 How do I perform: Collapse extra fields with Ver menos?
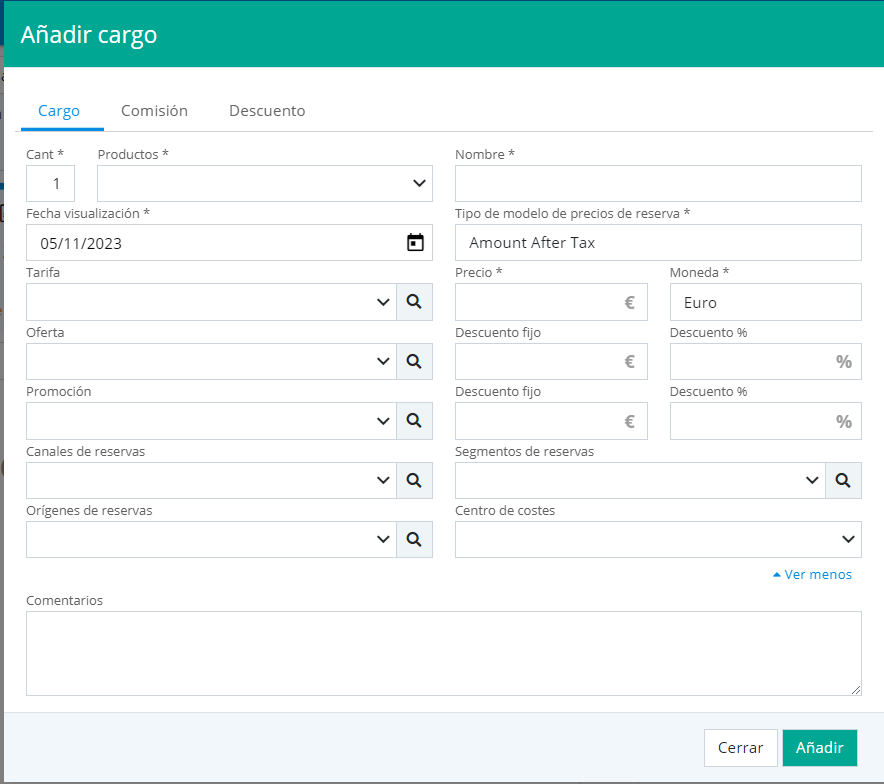click(812, 575)
